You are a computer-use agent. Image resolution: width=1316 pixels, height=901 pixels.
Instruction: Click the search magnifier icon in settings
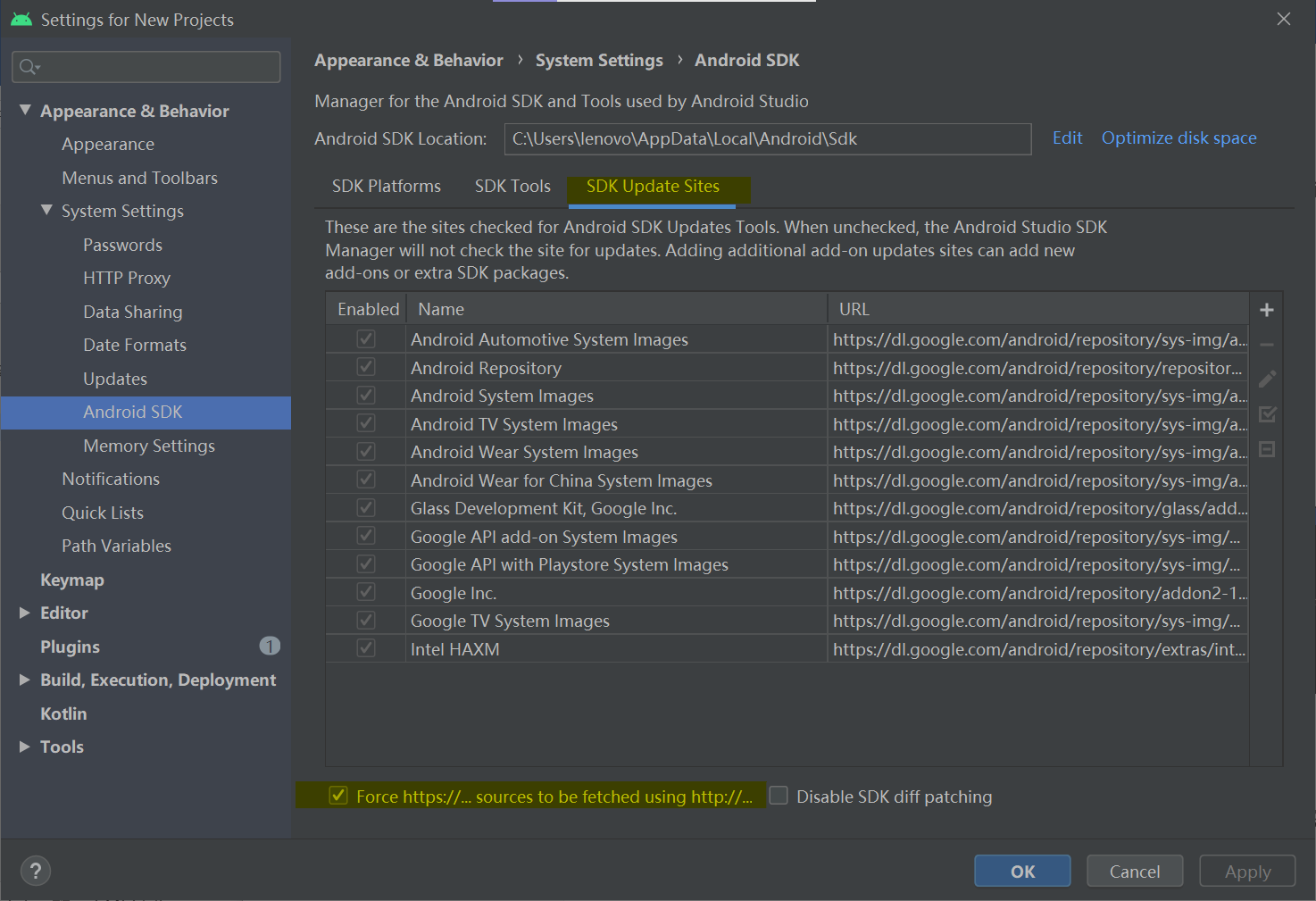[x=29, y=67]
